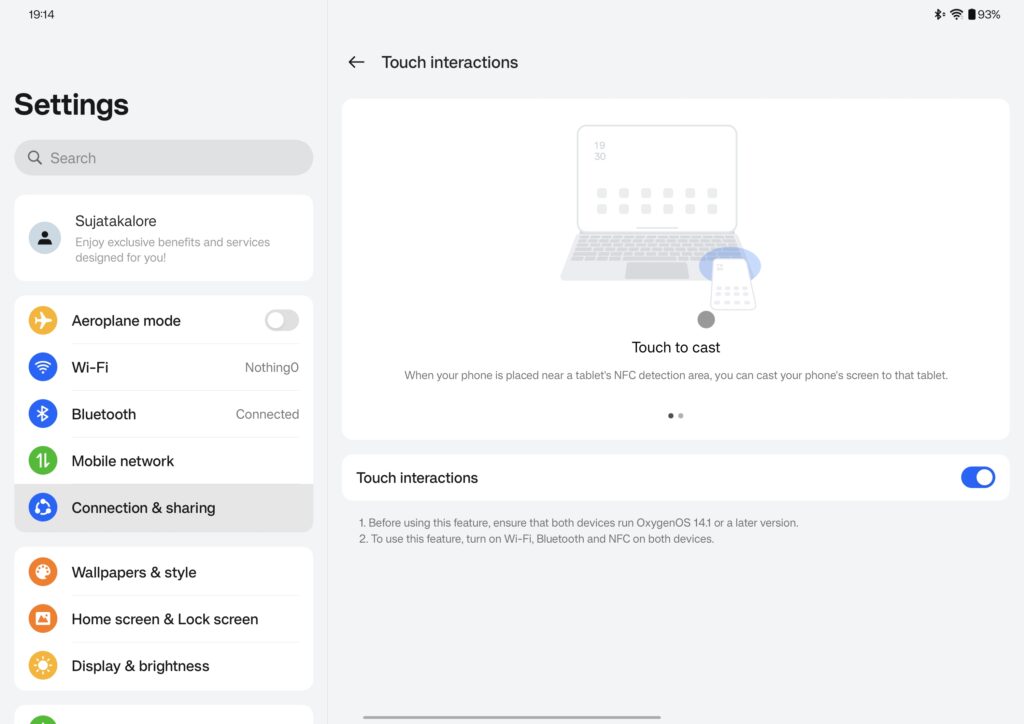
Task: Tap the Aeroplane mode plane icon
Action: (x=43, y=321)
